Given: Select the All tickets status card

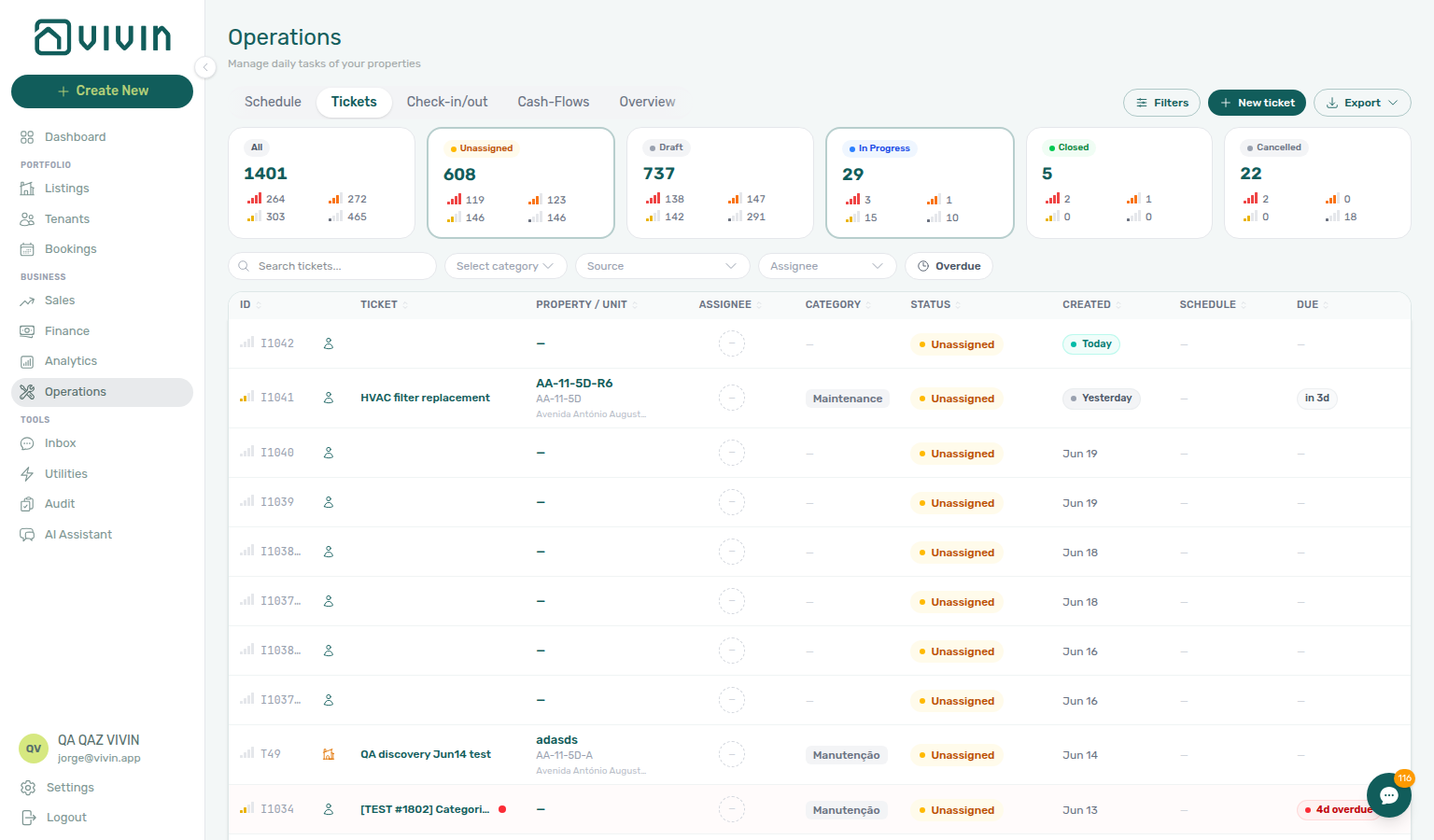Looking at the screenshot, I should [x=322, y=183].
